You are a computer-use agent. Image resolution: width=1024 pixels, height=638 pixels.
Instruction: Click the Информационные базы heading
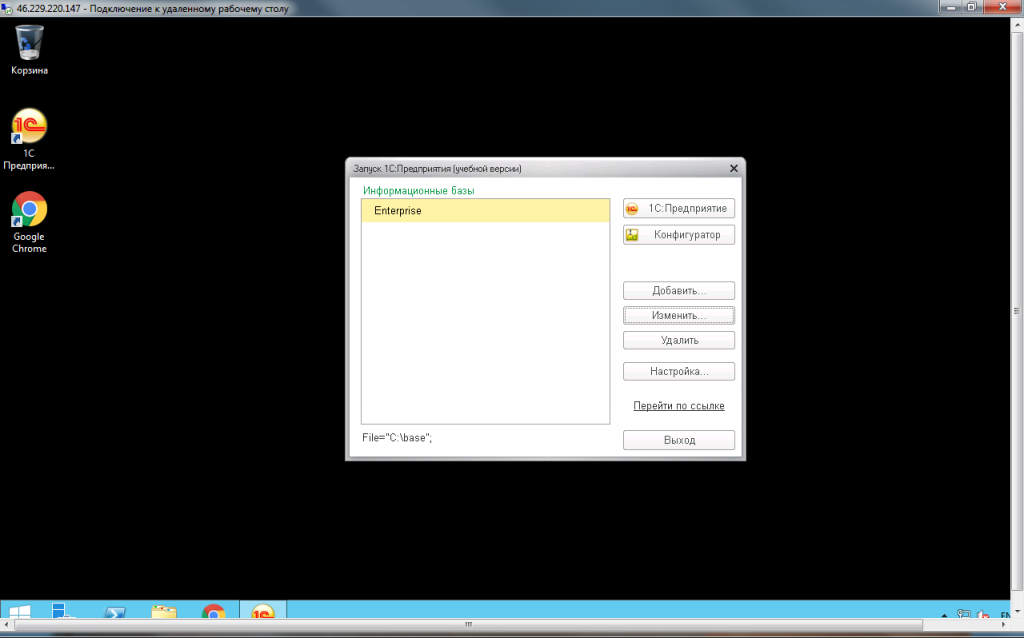[x=419, y=191]
